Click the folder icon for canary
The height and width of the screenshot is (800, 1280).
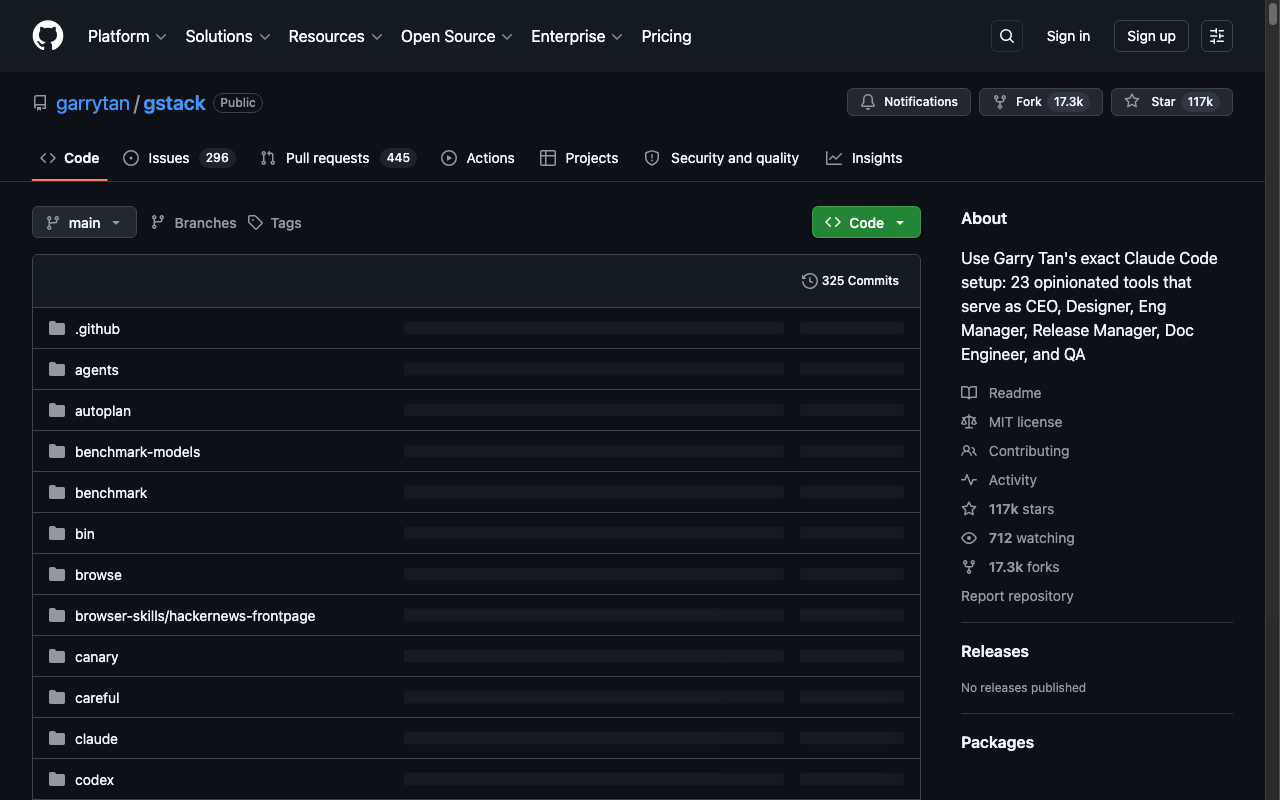pyautogui.click(x=57, y=657)
